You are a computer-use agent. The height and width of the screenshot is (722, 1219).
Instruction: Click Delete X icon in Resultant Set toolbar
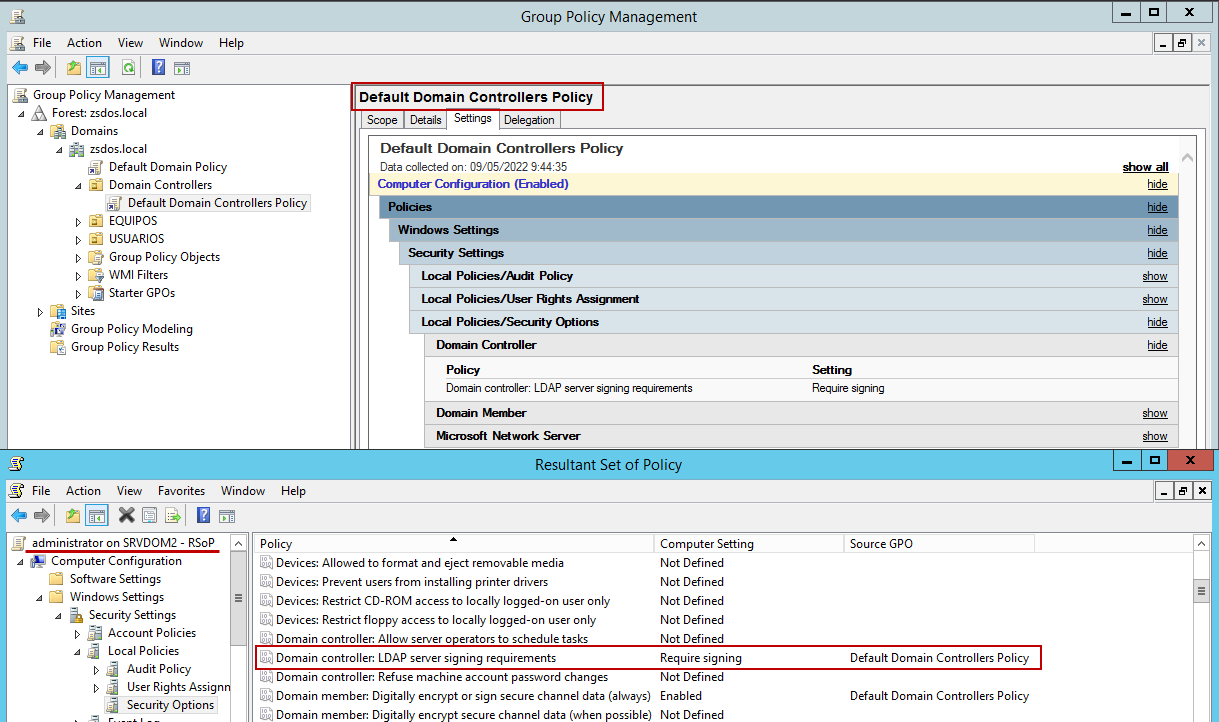(x=127, y=516)
